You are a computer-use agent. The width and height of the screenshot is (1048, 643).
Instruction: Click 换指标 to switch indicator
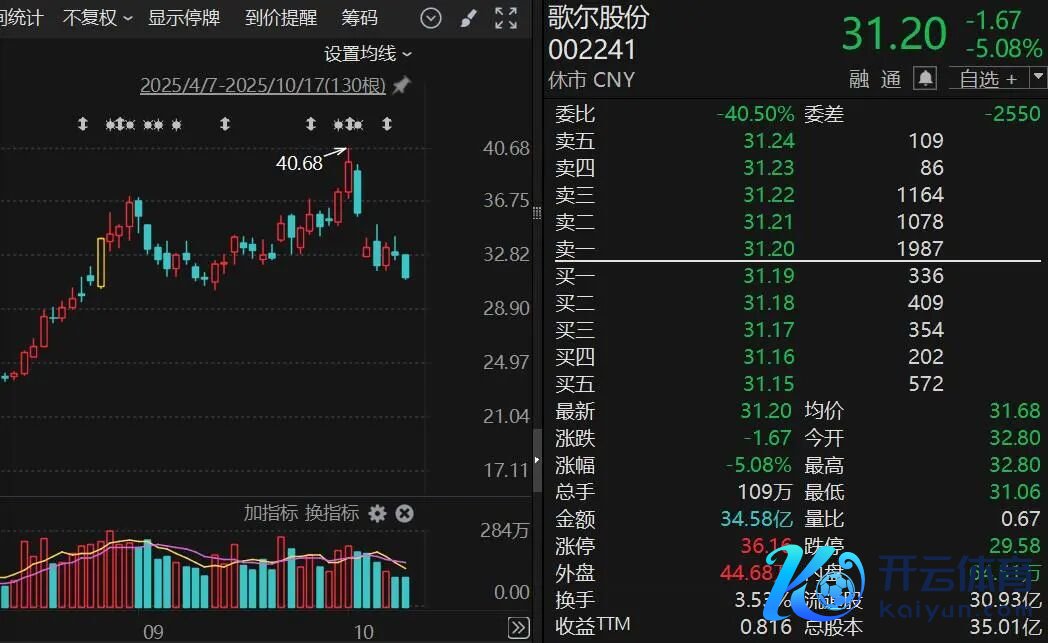(332, 513)
